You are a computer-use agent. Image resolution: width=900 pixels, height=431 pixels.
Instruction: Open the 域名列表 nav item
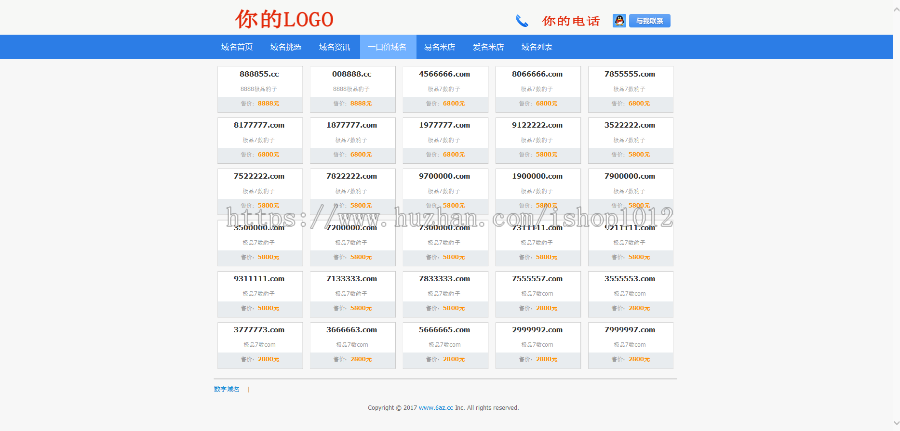(537, 47)
